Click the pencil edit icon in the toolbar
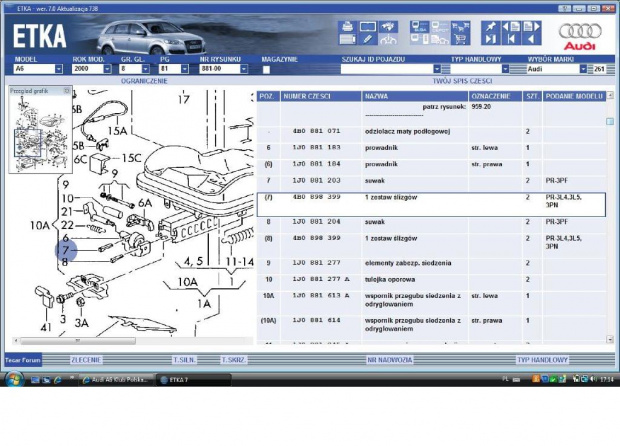620x446 pixels. [x=367, y=39]
